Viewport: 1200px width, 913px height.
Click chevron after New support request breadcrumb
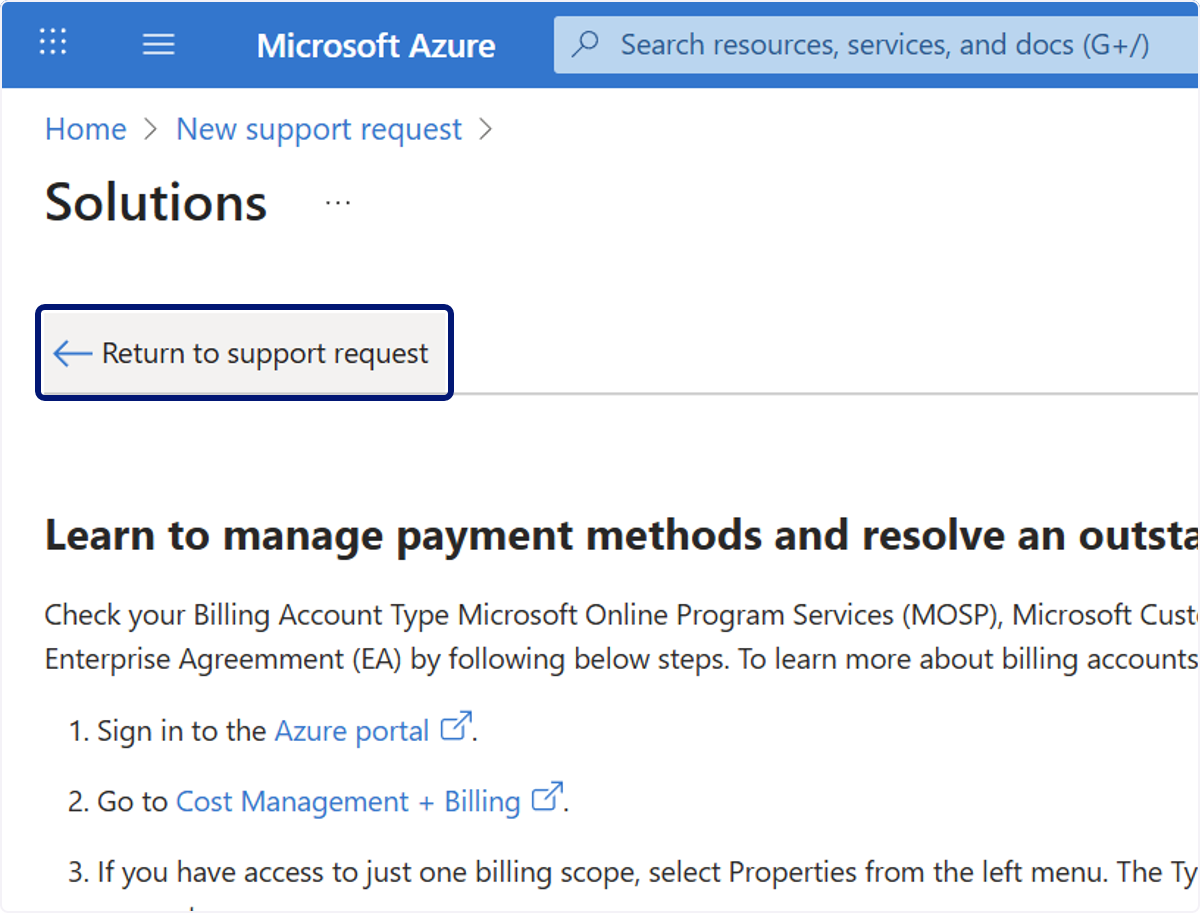(x=486, y=129)
